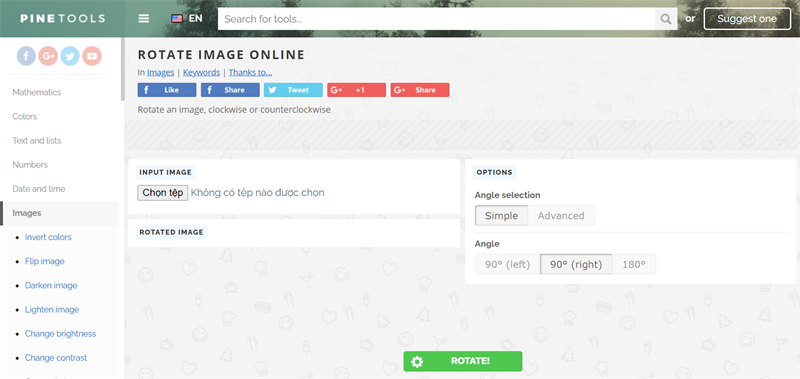Open the Google+ circle icon in sidebar

tap(48, 56)
